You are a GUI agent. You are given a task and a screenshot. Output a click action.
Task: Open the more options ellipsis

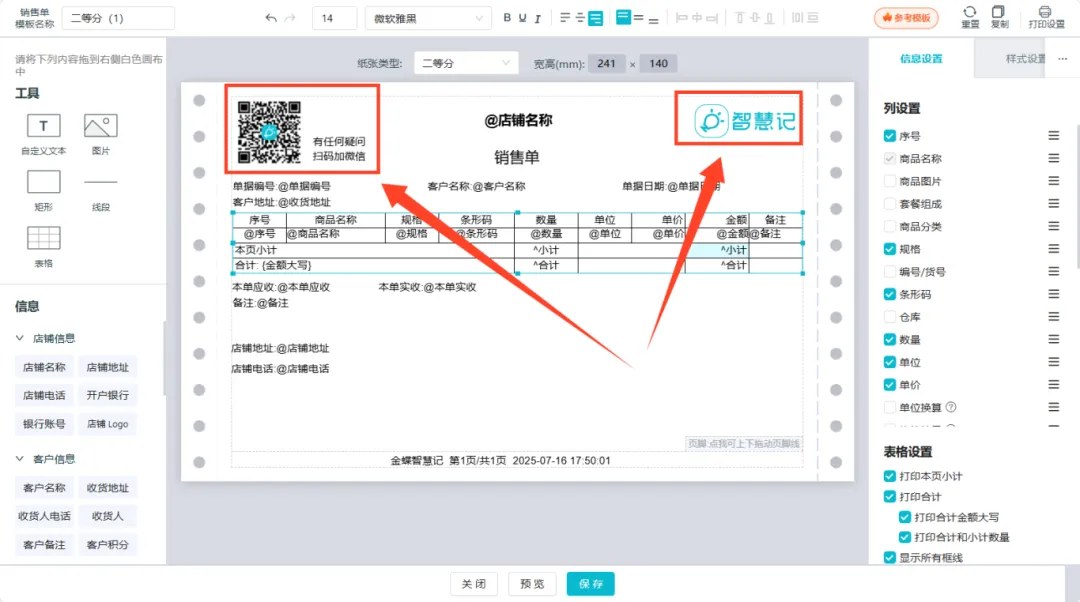pyautogui.click(x=1062, y=59)
